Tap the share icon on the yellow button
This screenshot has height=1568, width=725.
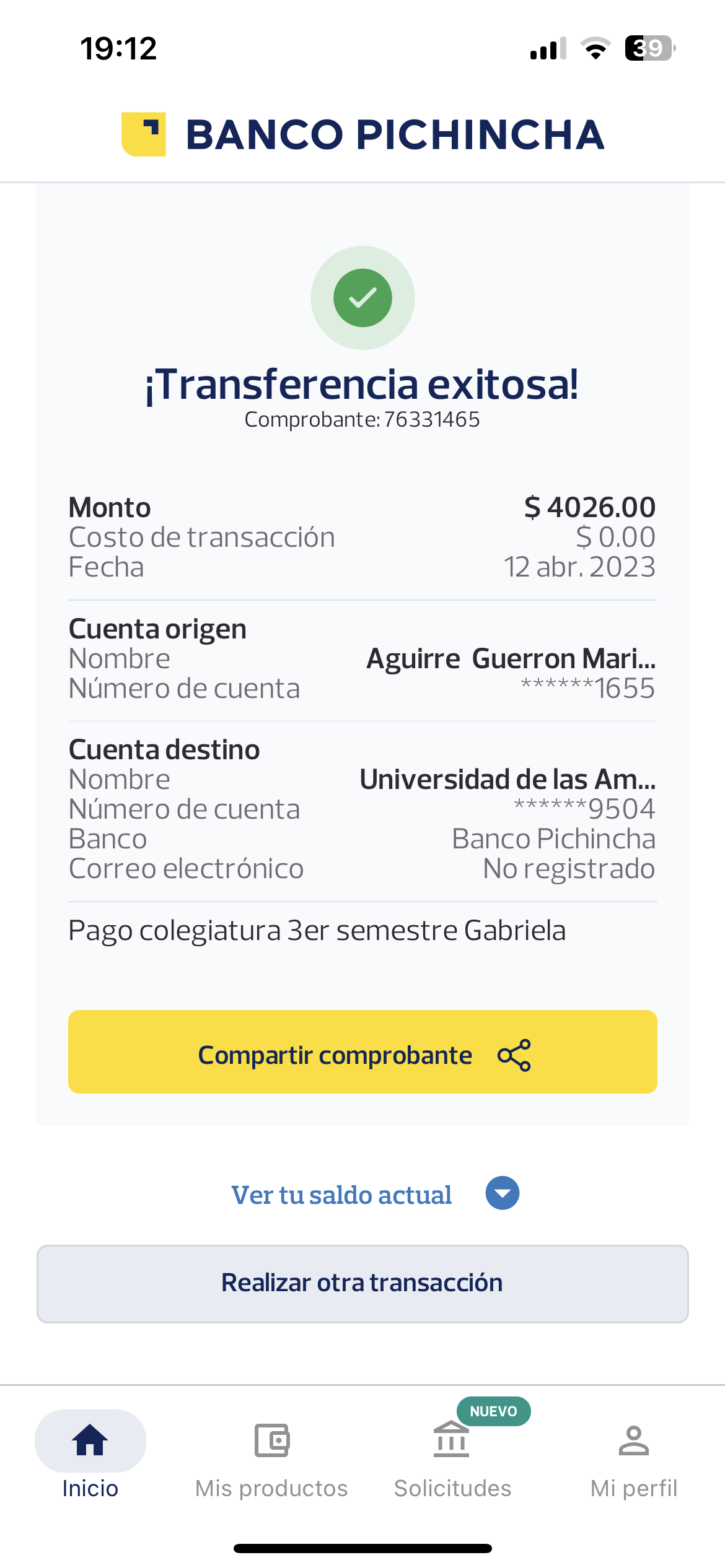pos(514,1055)
